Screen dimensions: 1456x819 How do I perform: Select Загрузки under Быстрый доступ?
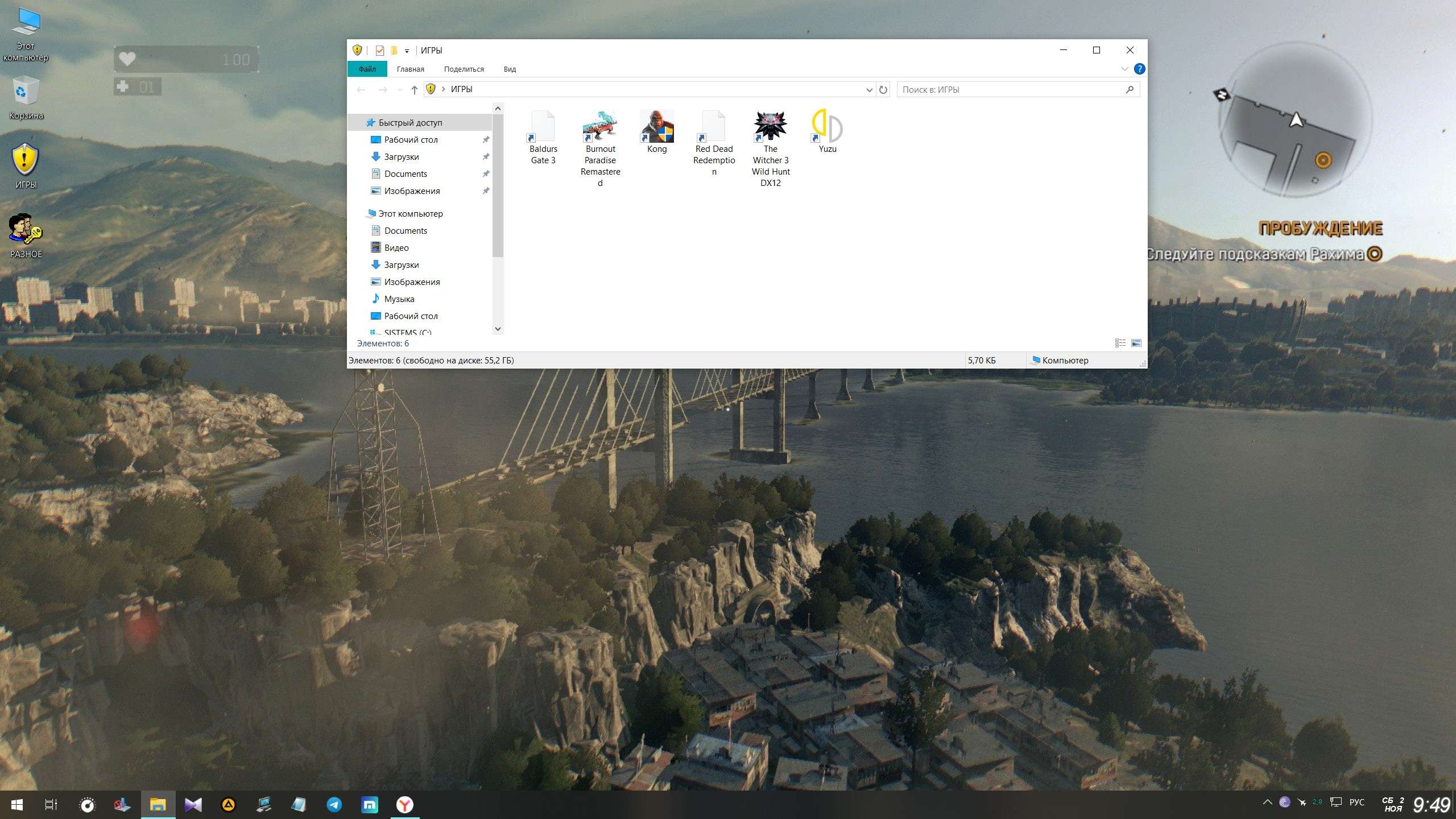[401, 156]
